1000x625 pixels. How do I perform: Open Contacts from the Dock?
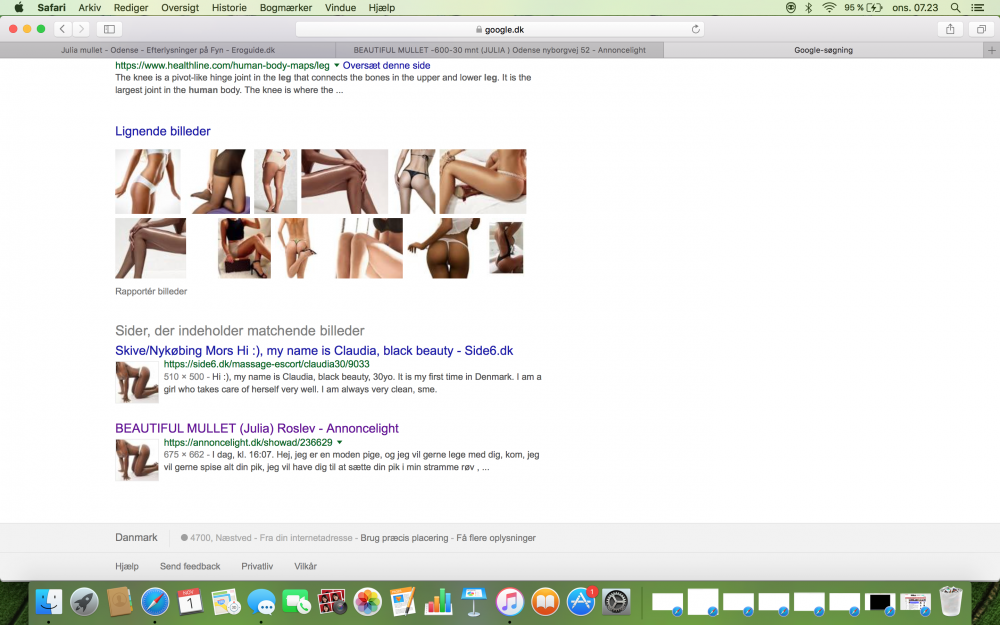119,601
